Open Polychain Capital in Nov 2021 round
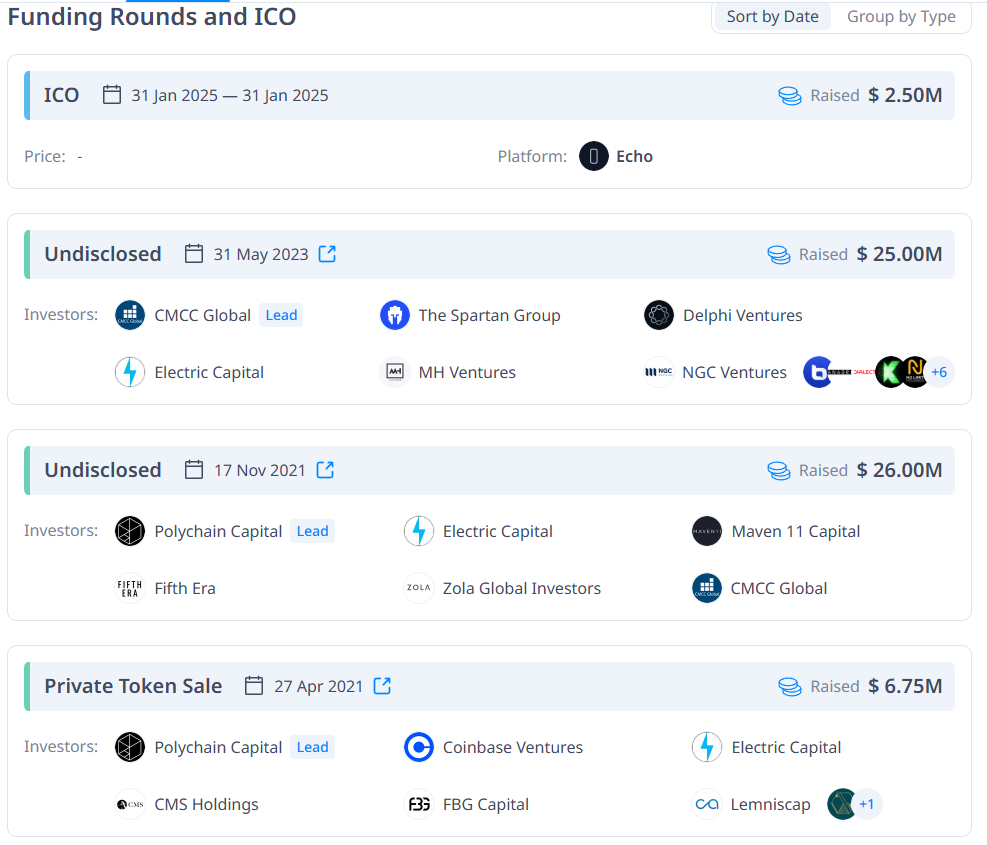987x845 pixels. tap(218, 531)
